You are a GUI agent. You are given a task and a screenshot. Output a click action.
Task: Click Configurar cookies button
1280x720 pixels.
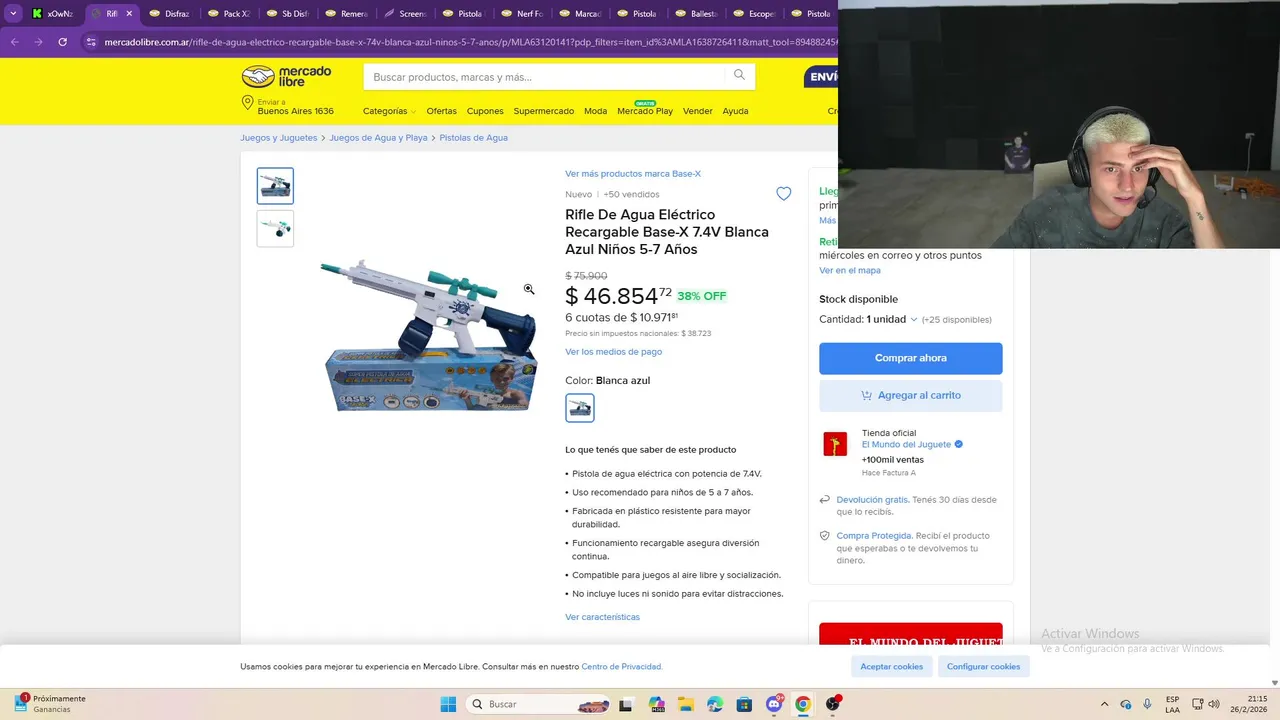[x=984, y=666]
